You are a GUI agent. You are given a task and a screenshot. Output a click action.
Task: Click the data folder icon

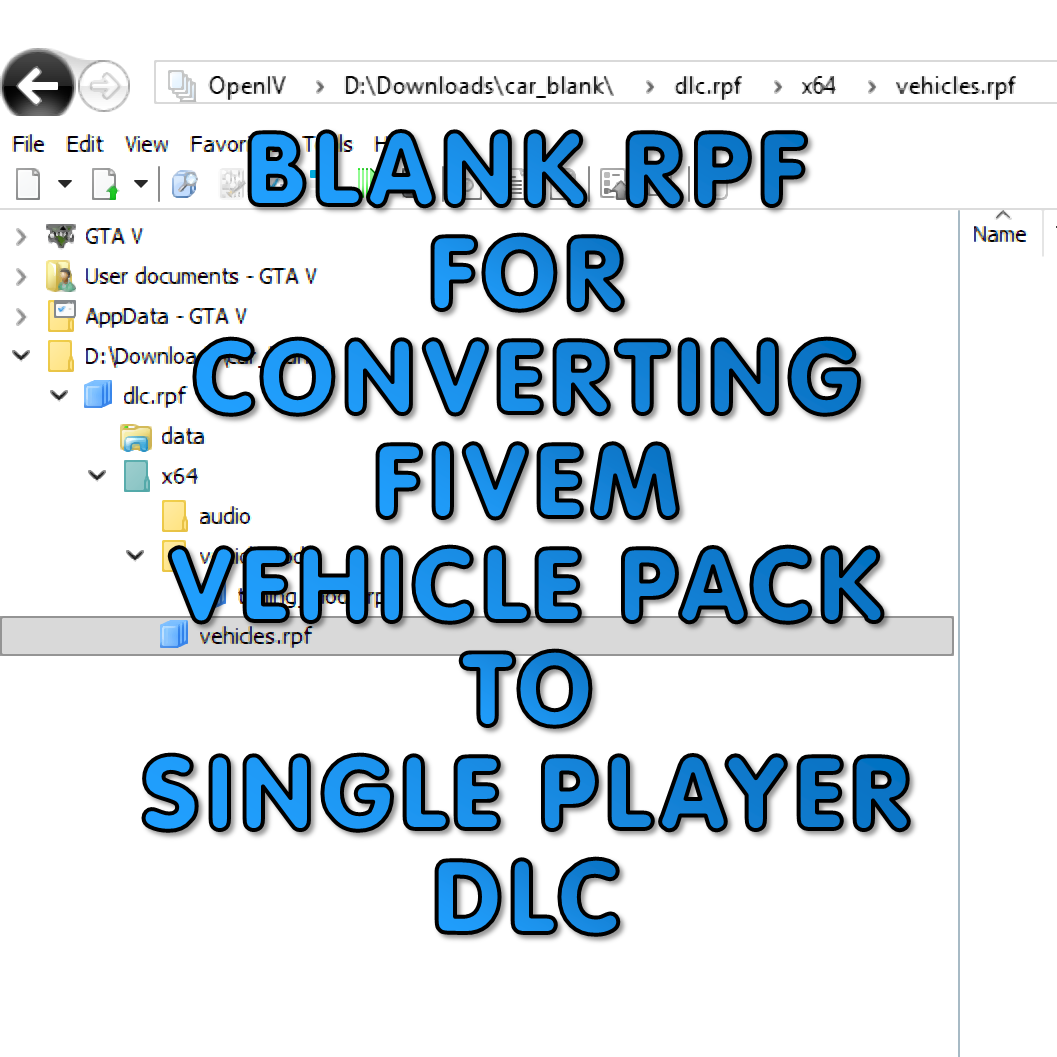[135, 436]
